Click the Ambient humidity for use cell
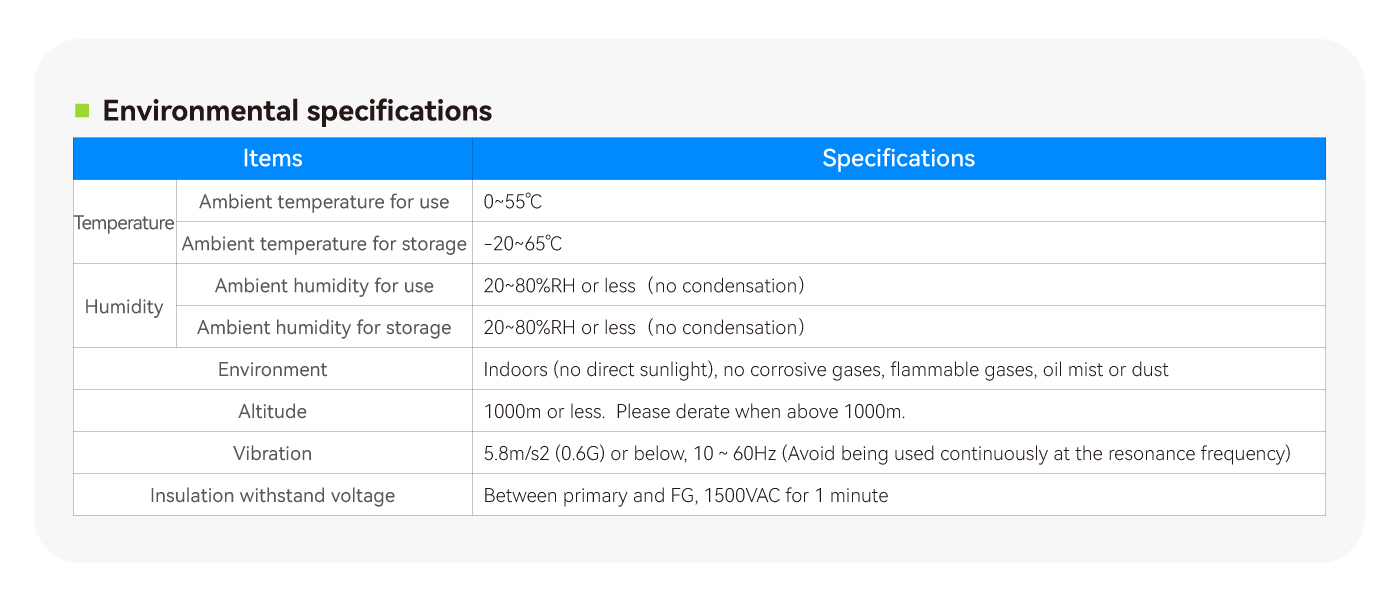Image resolution: width=1400 pixels, height=598 pixels. coord(324,285)
